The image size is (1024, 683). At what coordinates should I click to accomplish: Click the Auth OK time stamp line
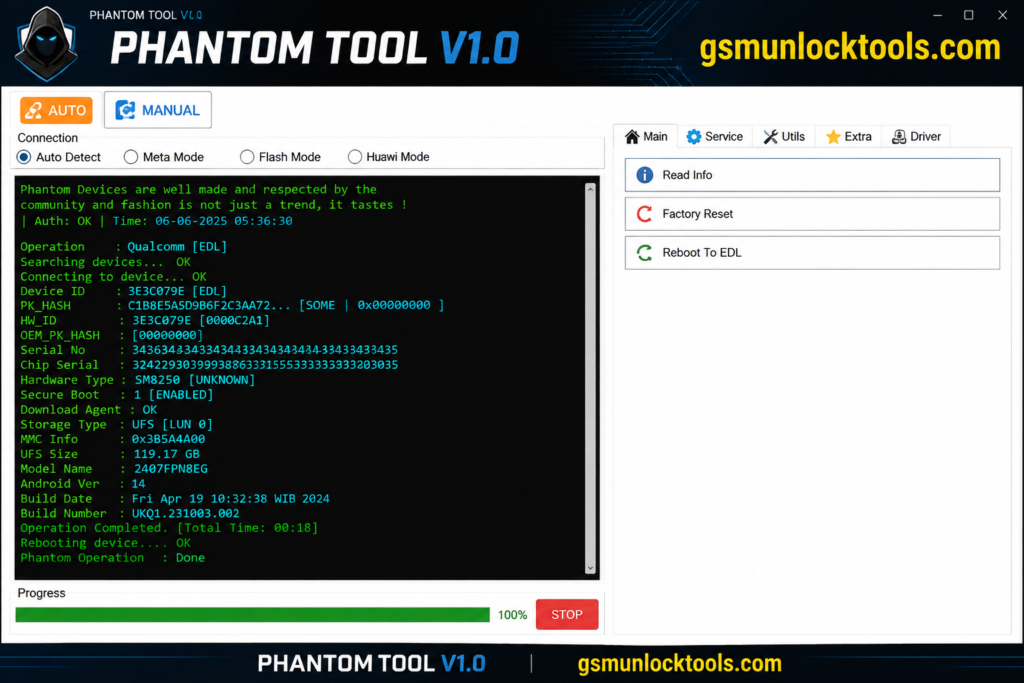[x=157, y=221]
